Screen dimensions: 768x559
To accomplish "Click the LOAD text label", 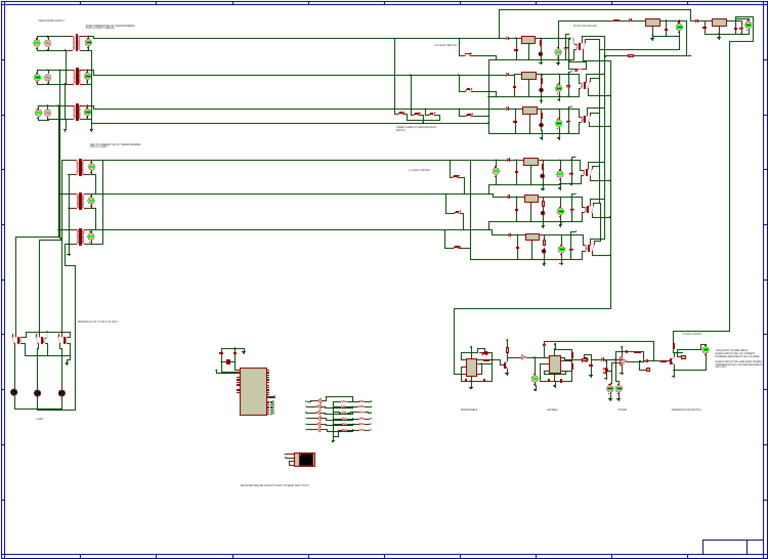I will pos(40,419).
